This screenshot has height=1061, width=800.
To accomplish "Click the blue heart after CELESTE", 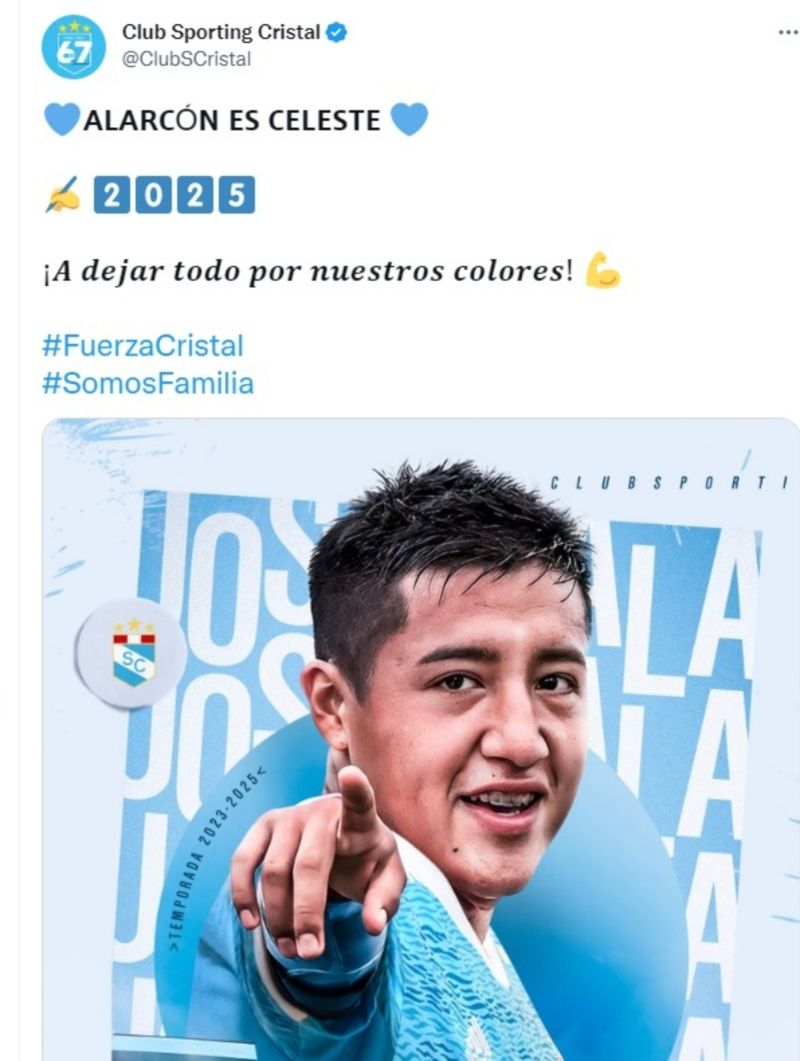I will tap(409, 119).
